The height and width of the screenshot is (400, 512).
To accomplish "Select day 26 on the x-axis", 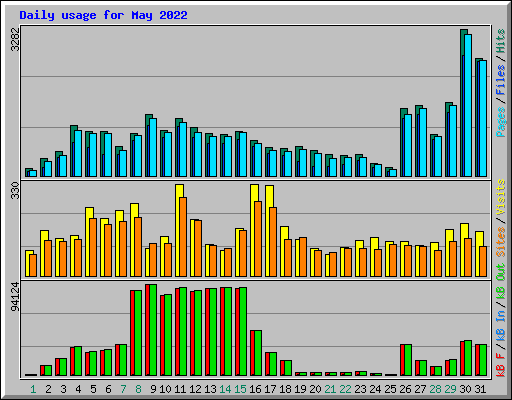I will [x=405, y=389].
